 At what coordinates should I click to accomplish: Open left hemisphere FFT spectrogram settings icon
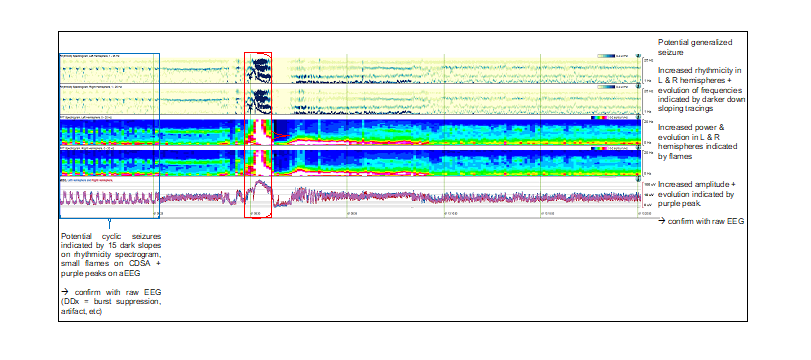coord(638,118)
